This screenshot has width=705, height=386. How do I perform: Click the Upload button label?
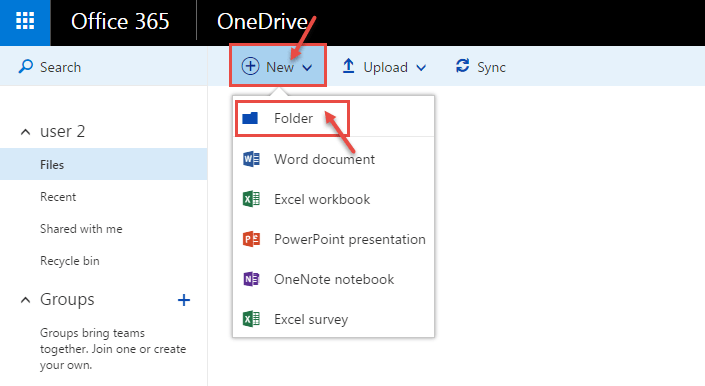click(x=385, y=67)
